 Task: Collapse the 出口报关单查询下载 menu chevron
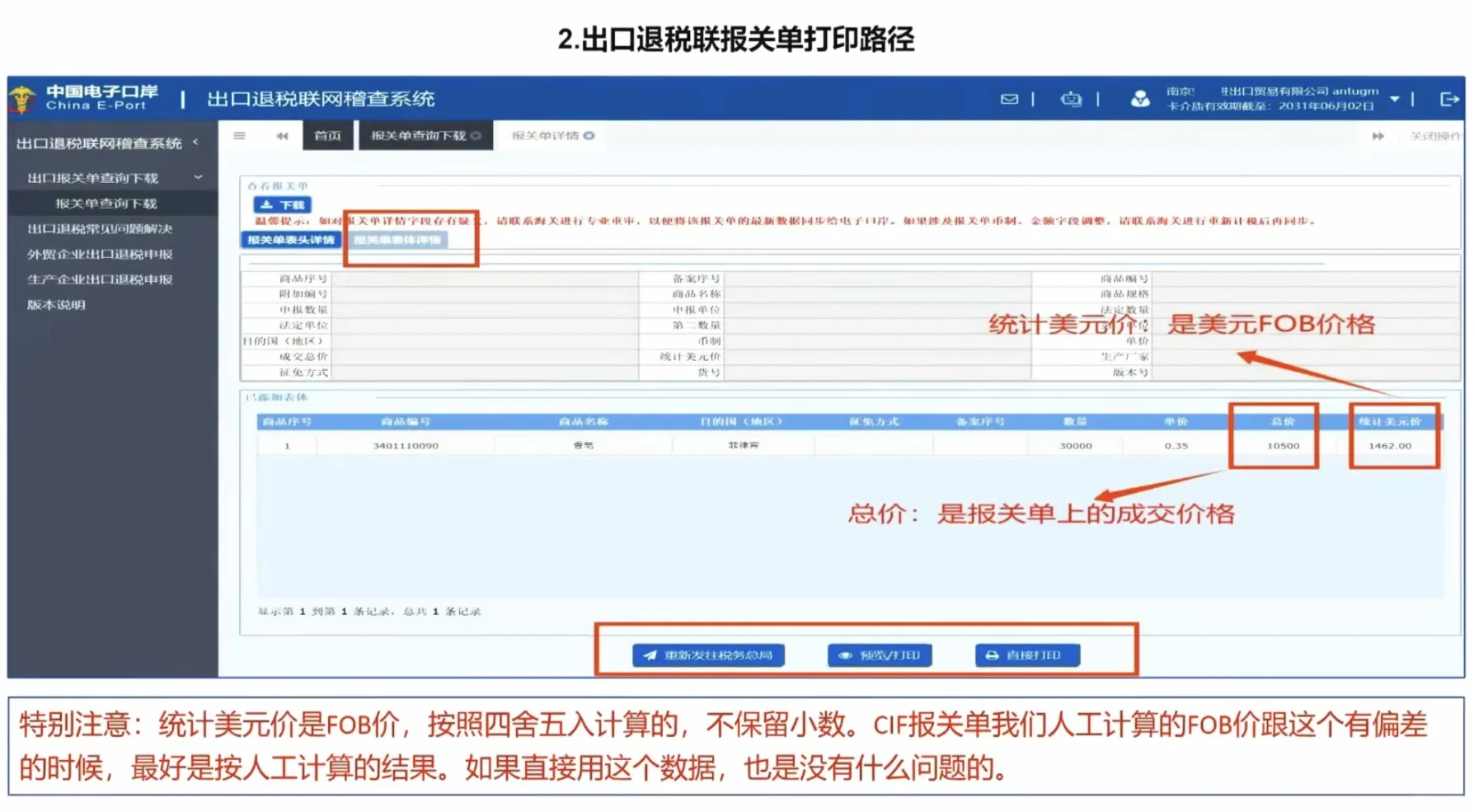coord(197,176)
